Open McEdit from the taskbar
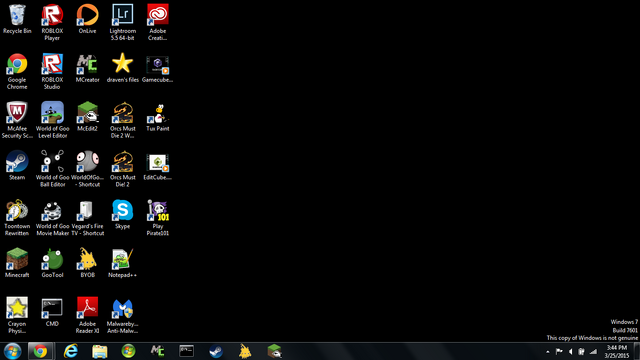 pos(274,351)
